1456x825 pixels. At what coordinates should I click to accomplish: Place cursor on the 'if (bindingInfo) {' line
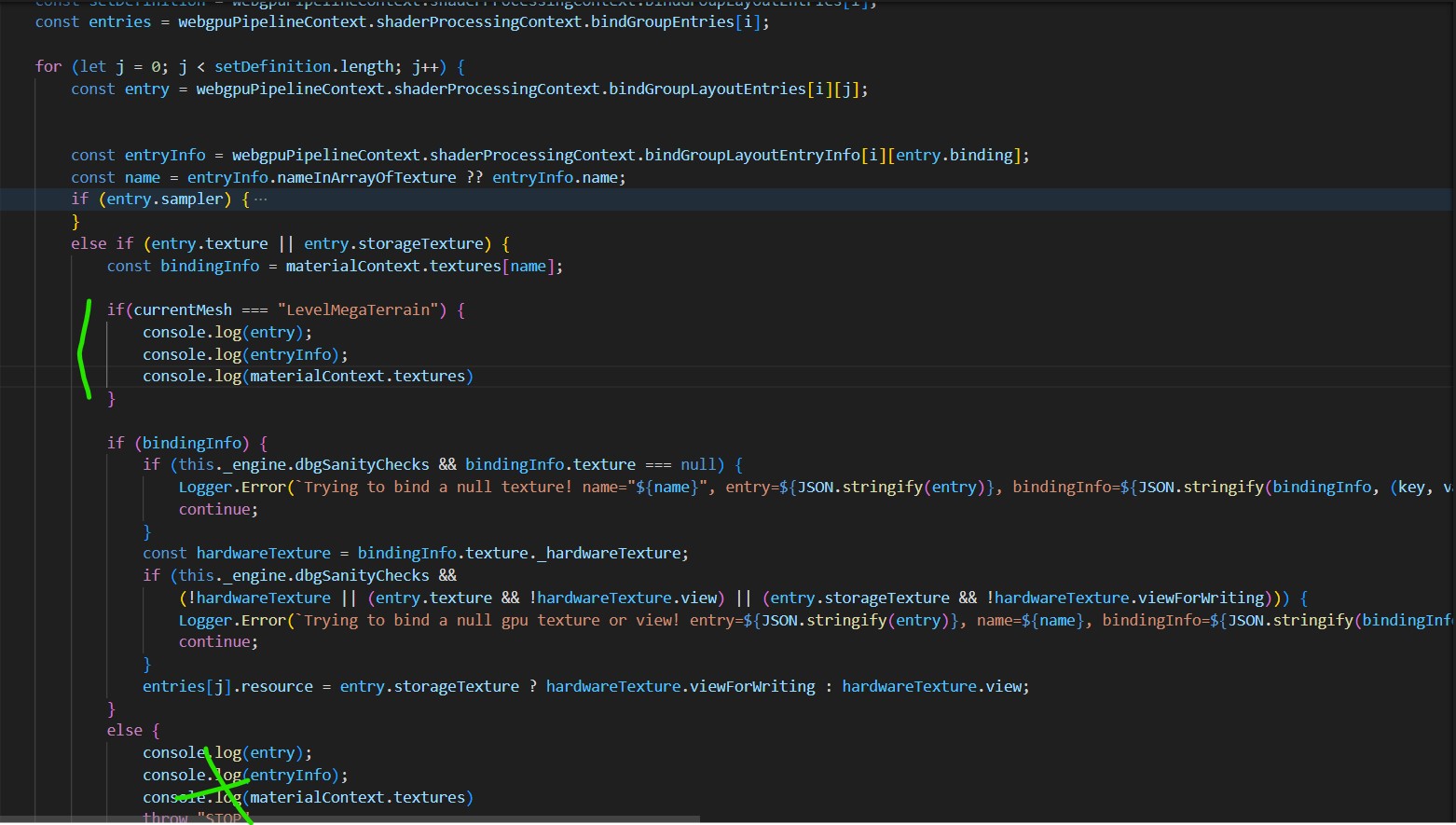tap(187, 444)
